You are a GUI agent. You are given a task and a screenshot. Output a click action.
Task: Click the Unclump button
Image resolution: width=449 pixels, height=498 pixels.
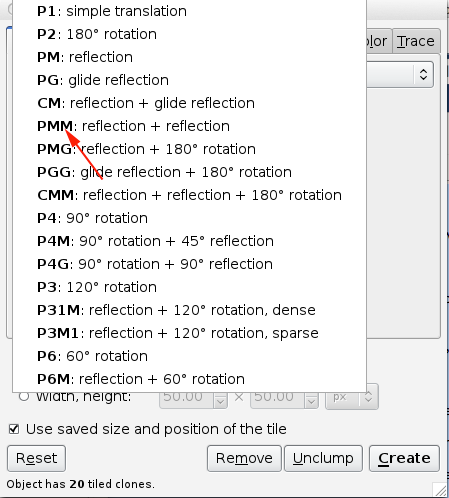click(x=323, y=458)
